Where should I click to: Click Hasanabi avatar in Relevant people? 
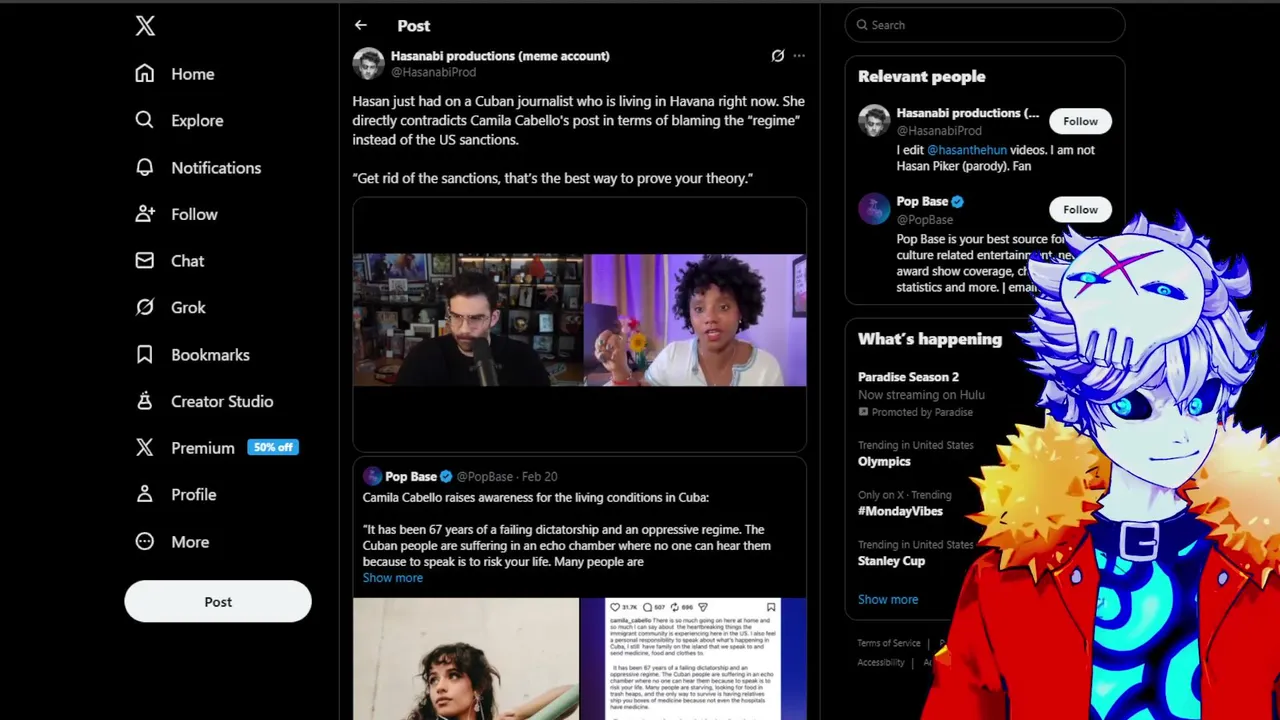click(874, 121)
